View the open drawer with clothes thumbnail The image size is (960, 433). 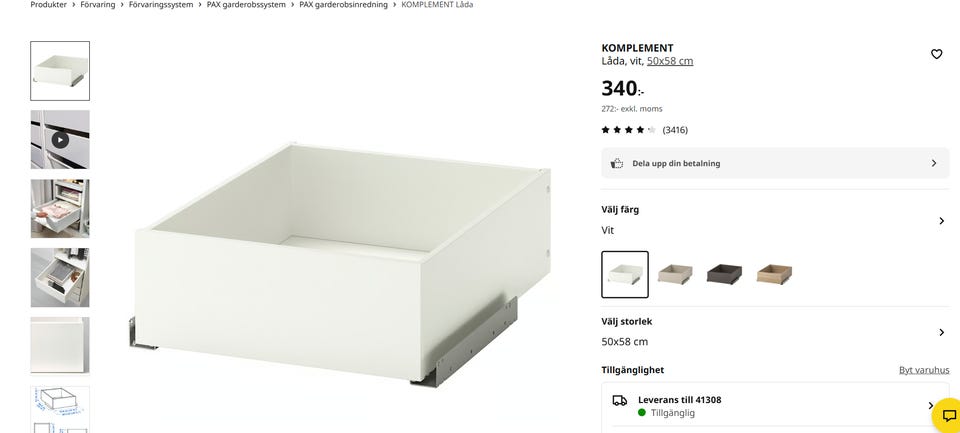(60, 208)
